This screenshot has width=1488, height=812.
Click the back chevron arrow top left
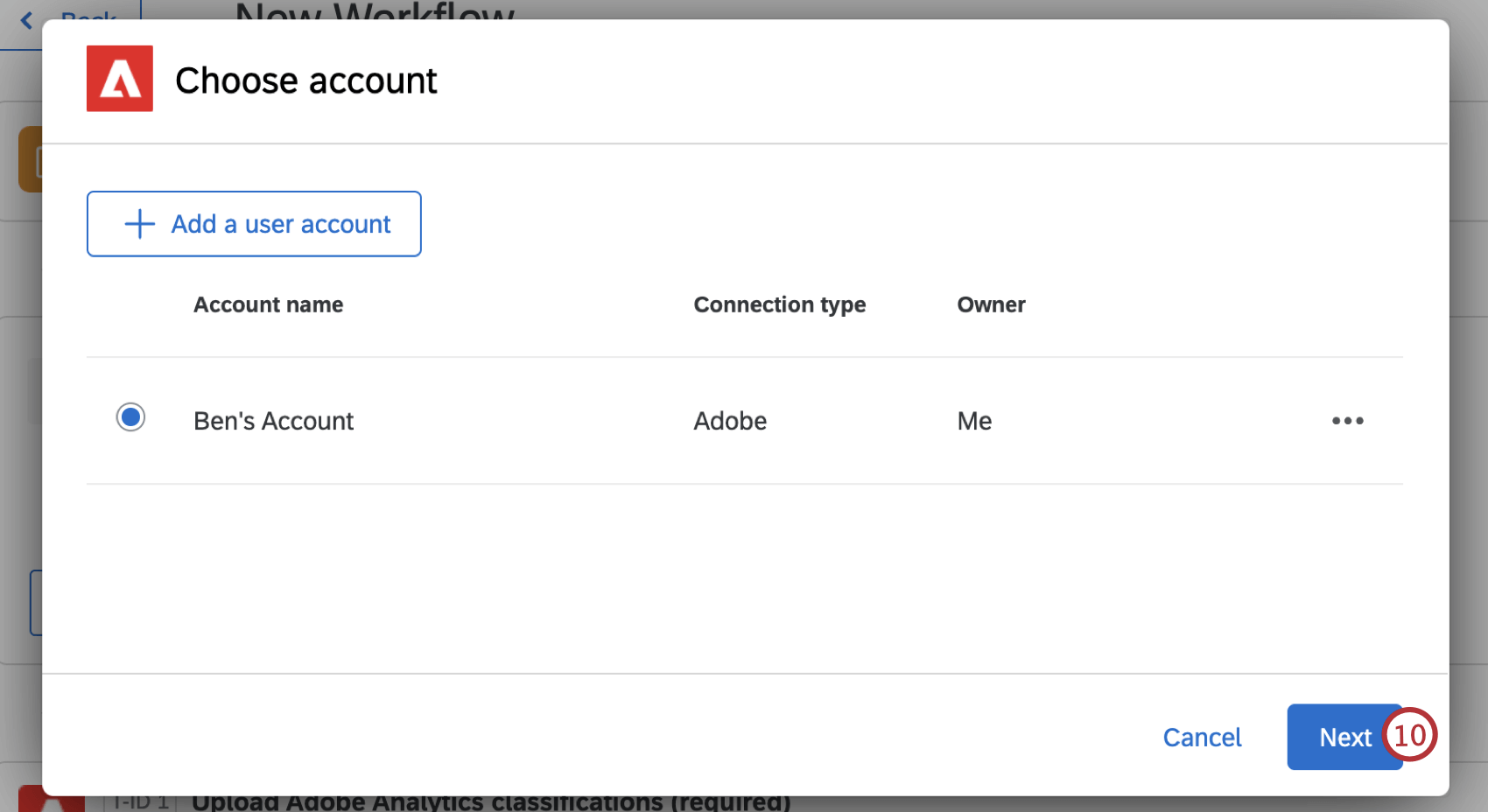point(25,19)
